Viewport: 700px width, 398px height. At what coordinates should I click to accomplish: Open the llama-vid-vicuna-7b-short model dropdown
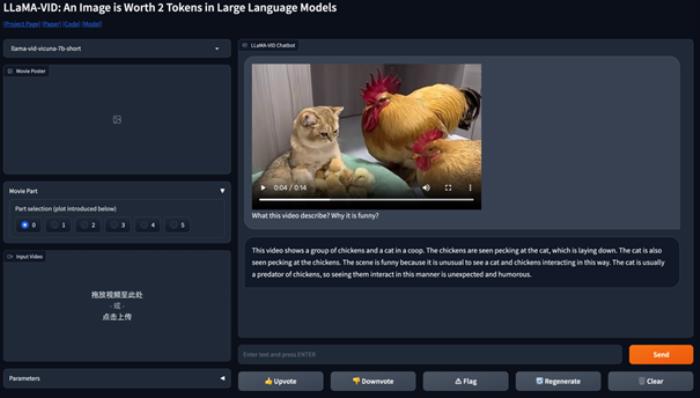click(x=117, y=49)
